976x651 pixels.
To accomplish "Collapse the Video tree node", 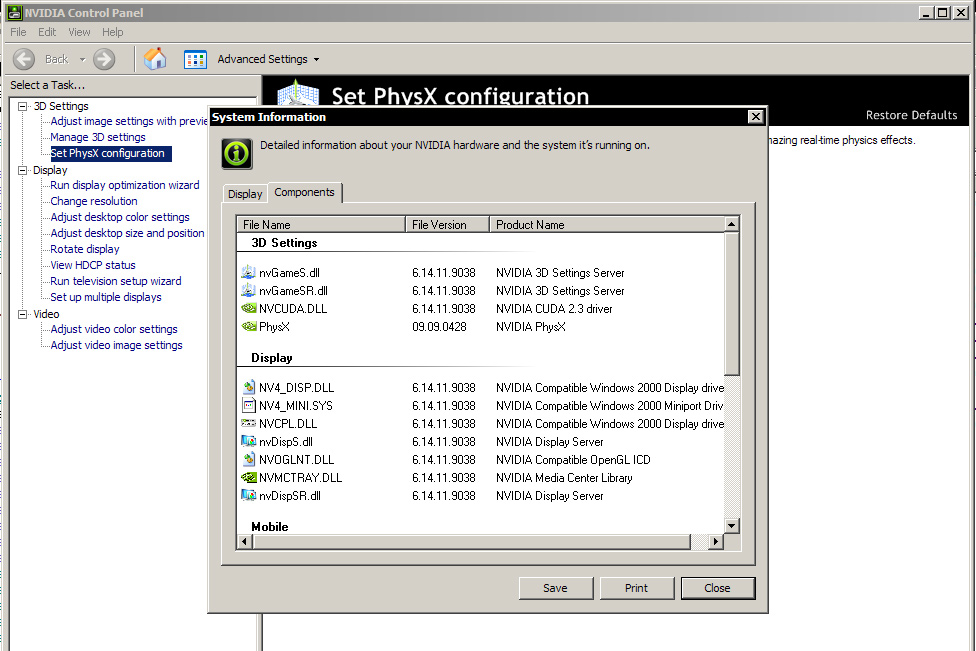I will [23, 314].
